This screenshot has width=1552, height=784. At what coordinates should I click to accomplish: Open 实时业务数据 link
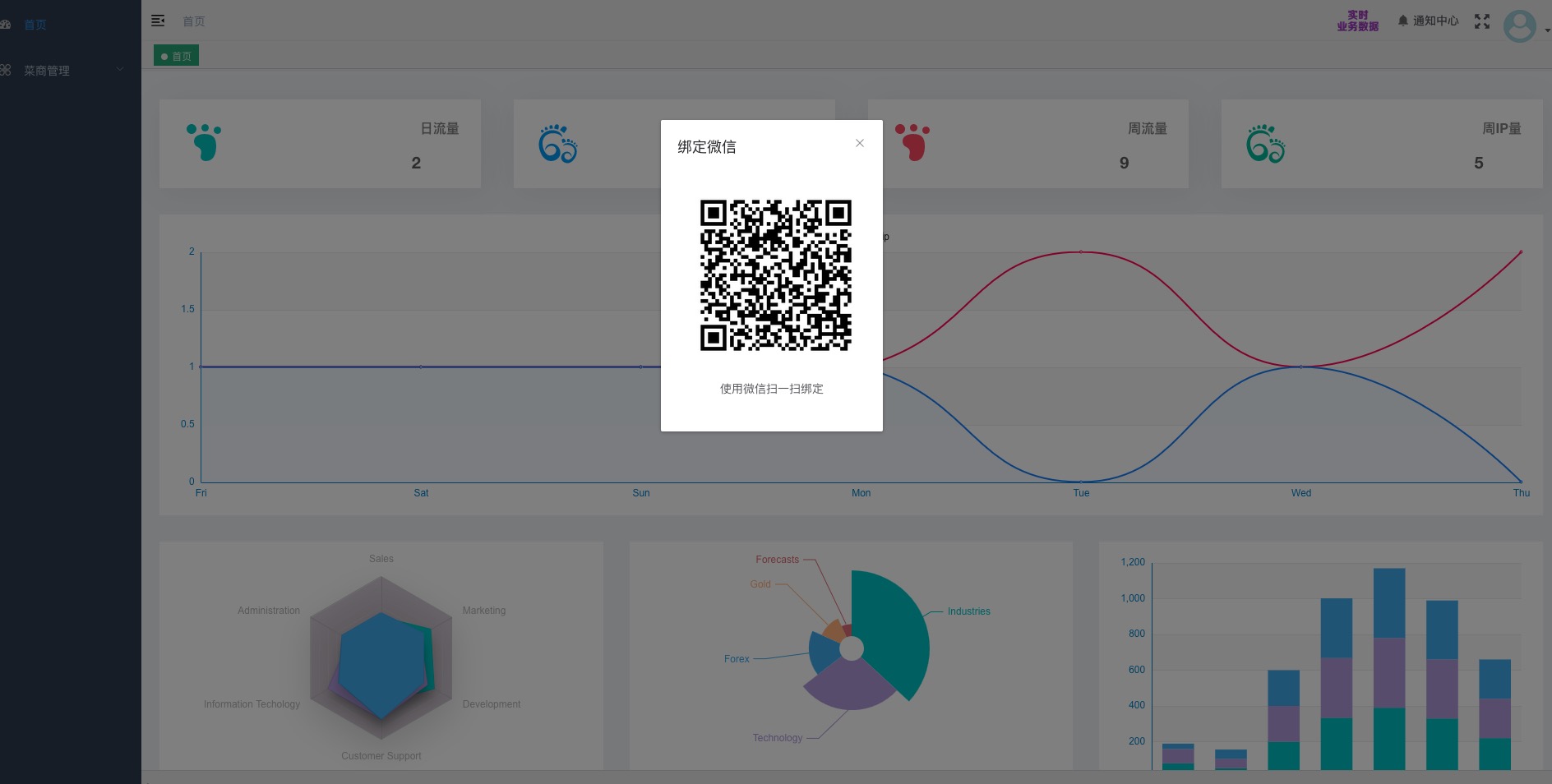point(1357,21)
